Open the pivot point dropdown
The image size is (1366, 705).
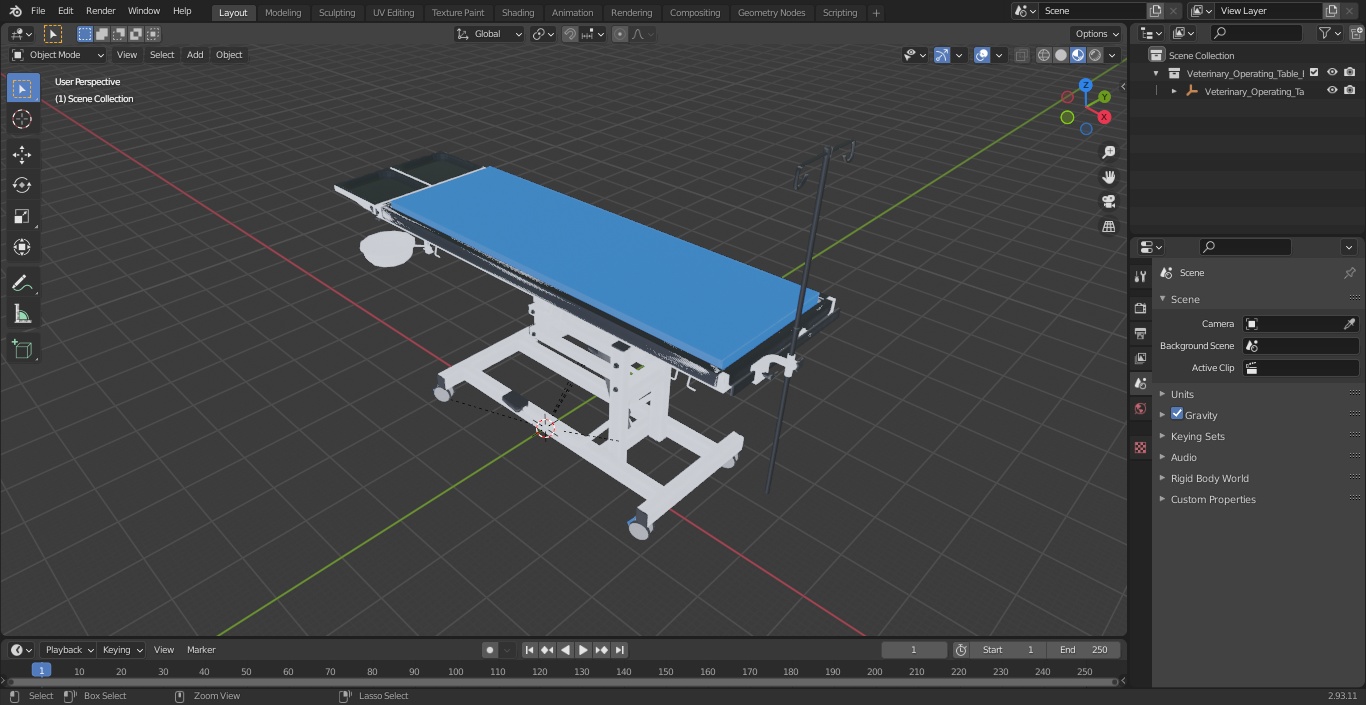543,34
